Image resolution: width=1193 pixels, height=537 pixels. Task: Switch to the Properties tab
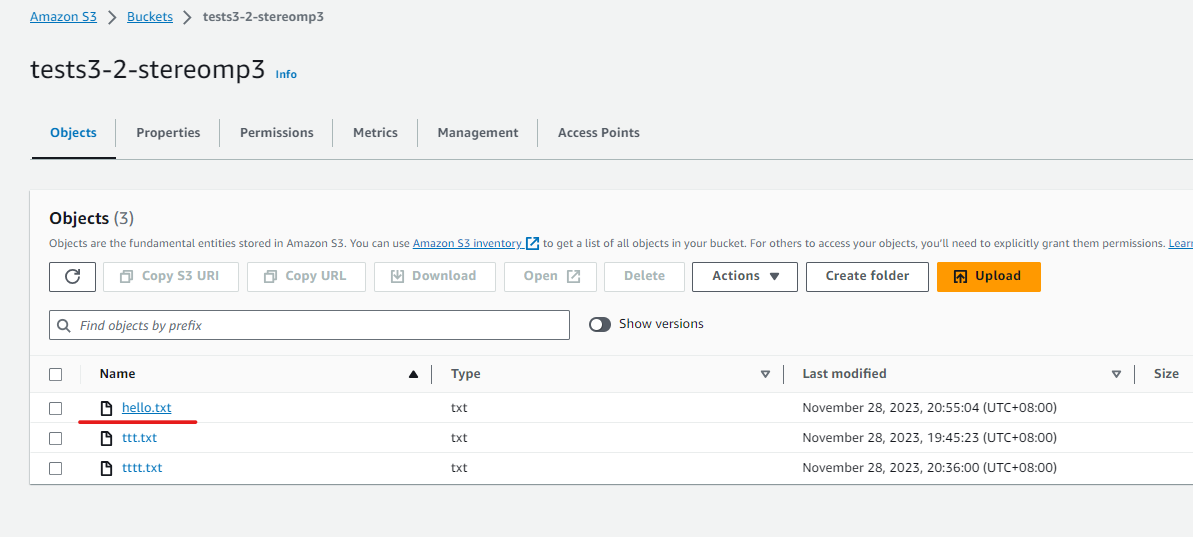click(168, 132)
